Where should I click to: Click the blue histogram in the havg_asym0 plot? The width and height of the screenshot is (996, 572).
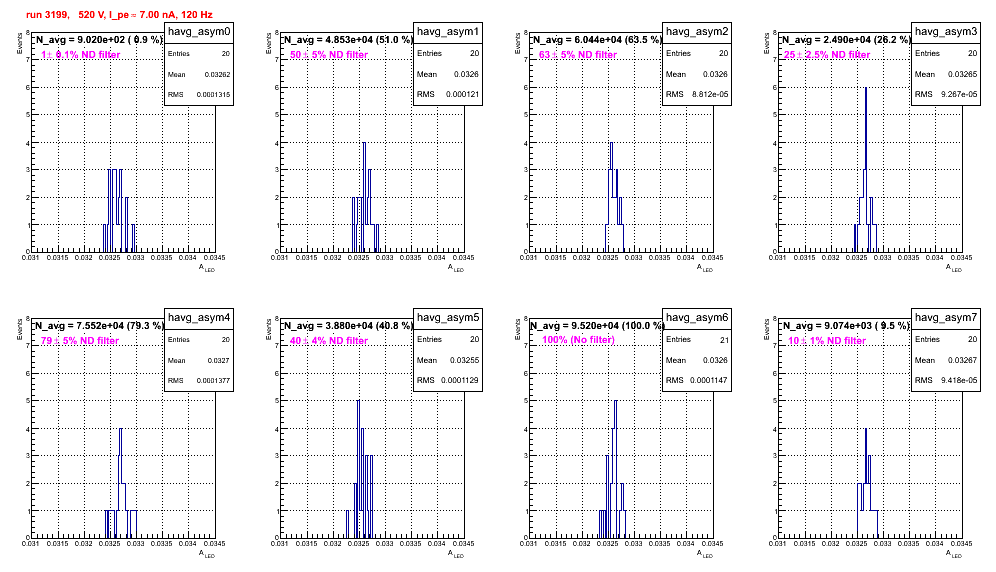click(119, 211)
